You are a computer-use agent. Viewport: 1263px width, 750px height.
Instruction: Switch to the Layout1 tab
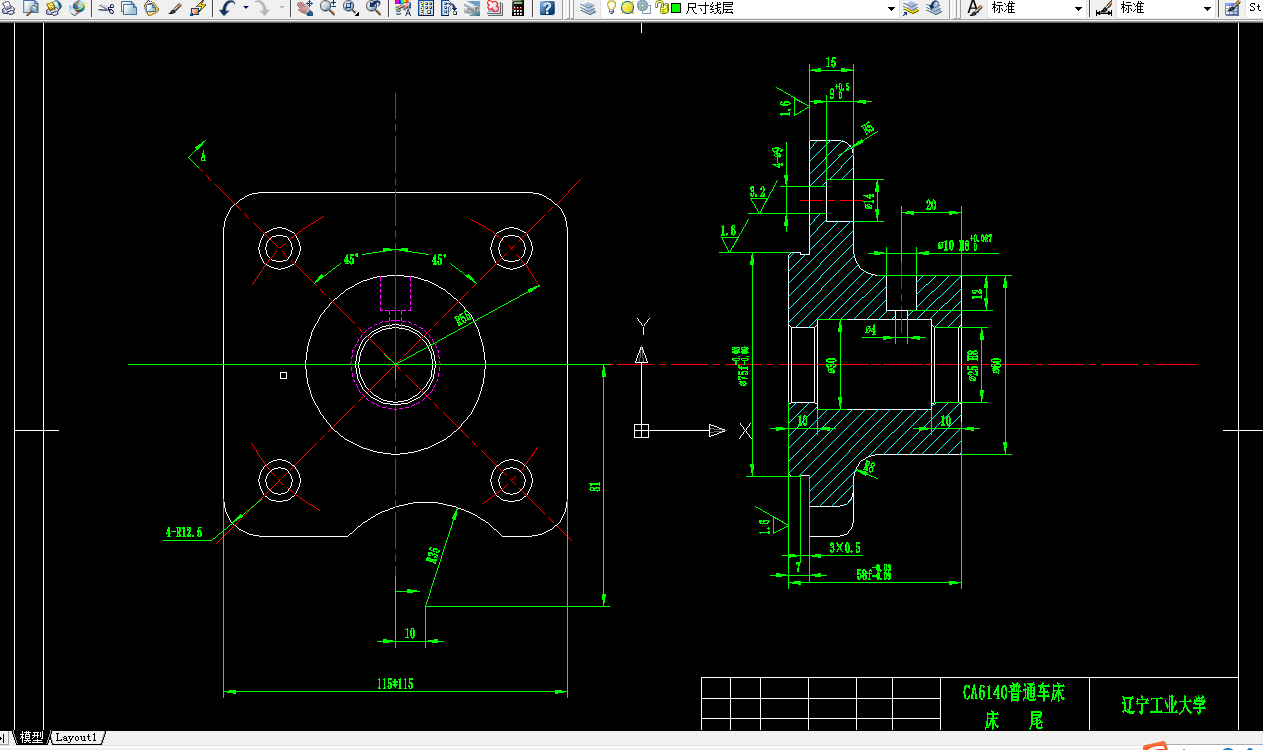pyautogui.click(x=76, y=737)
